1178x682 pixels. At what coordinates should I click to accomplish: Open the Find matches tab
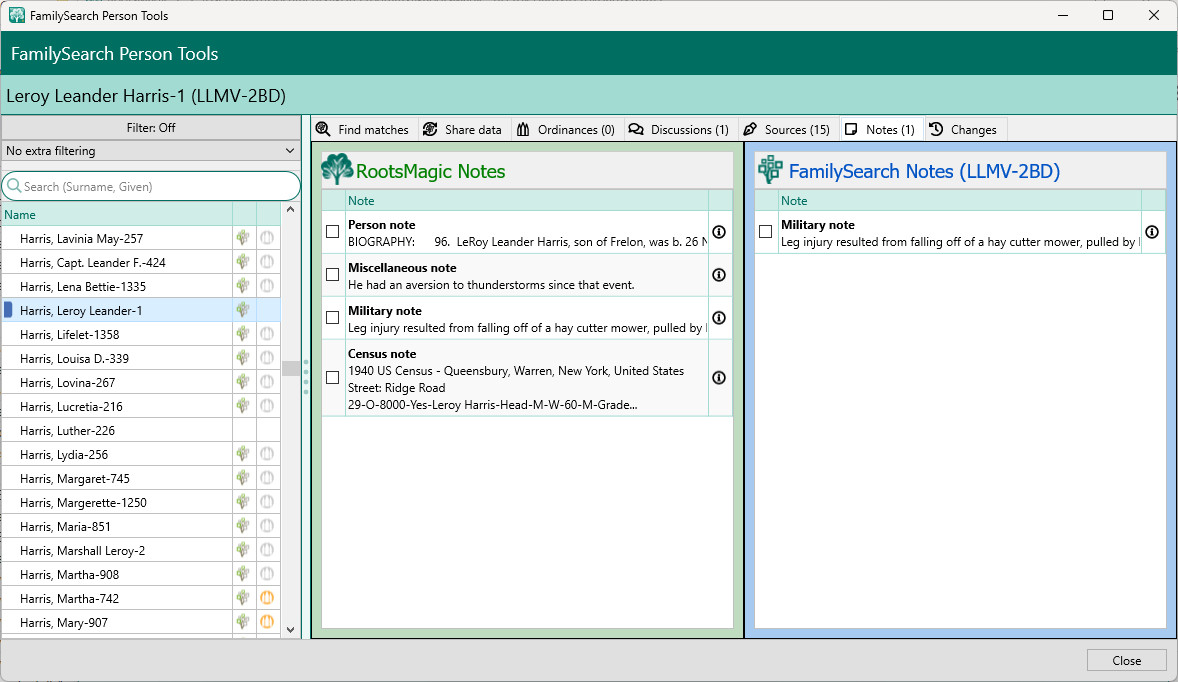coord(363,130)
